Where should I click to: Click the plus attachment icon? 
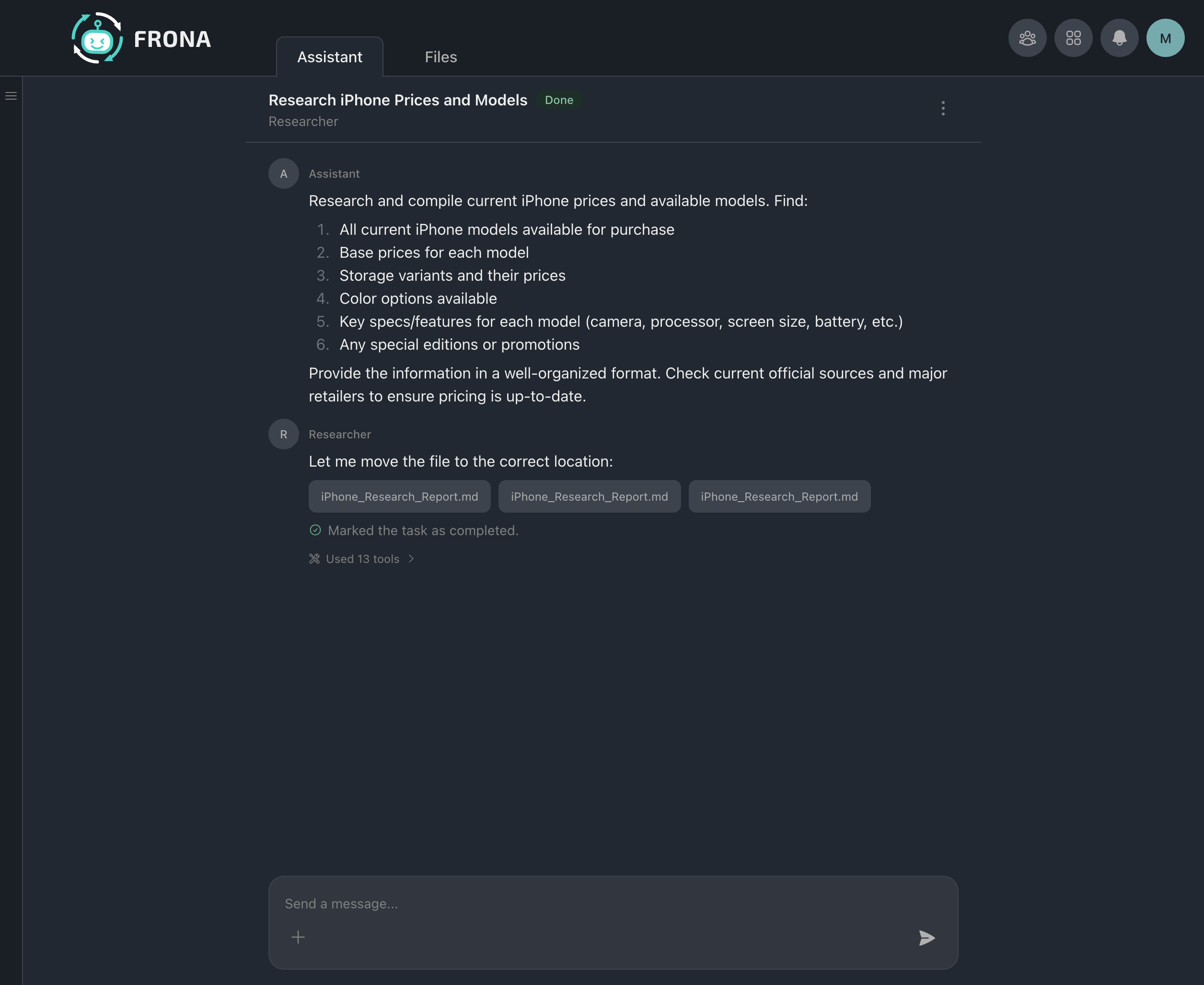(298, 937)
